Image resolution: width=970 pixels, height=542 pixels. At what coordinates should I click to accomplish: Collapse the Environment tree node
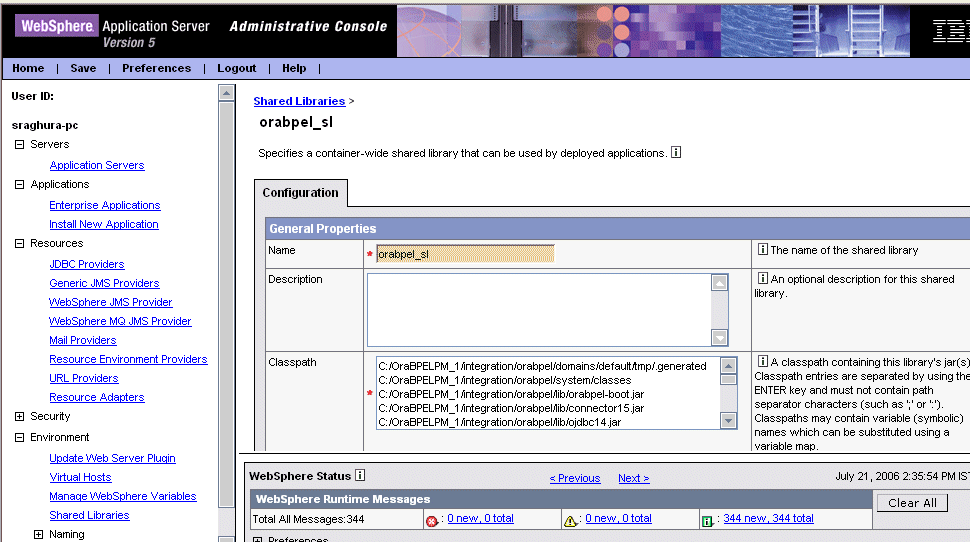tap(19, 437)
